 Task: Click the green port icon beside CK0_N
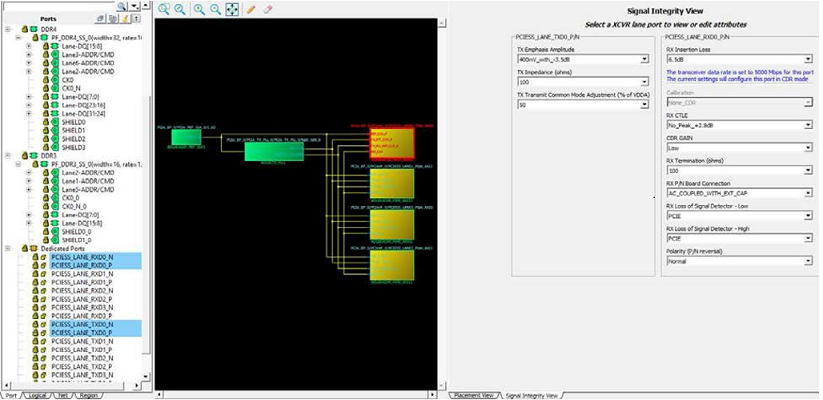(x=57, y=89)
